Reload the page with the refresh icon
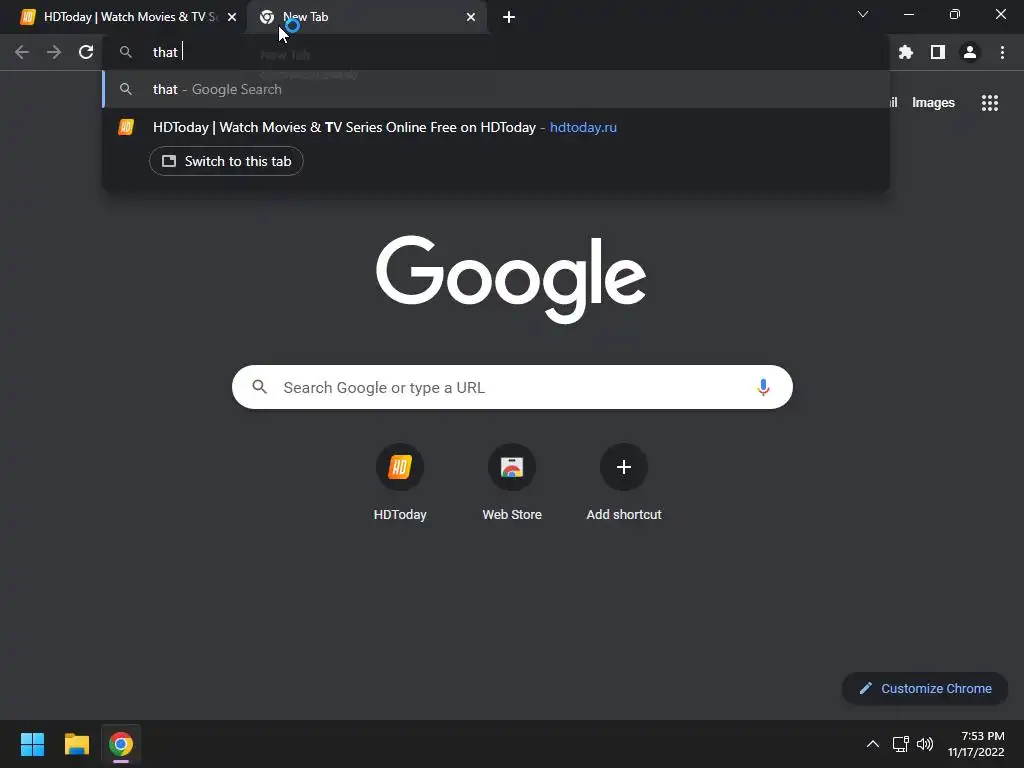 point(86,52)
